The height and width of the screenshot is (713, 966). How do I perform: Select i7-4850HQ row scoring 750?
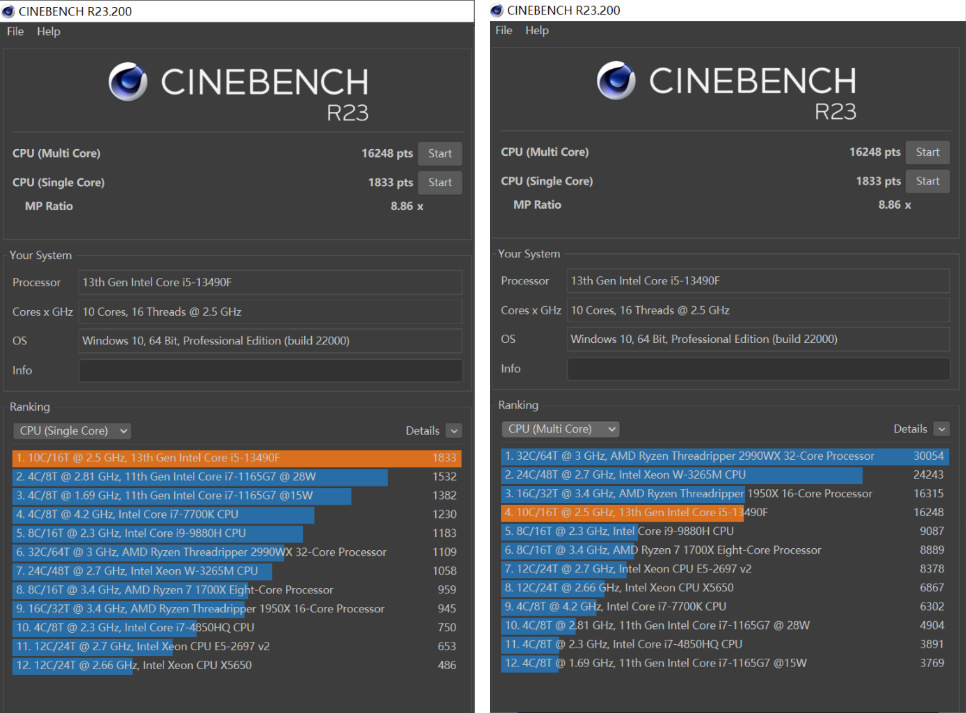click(237, 627)
